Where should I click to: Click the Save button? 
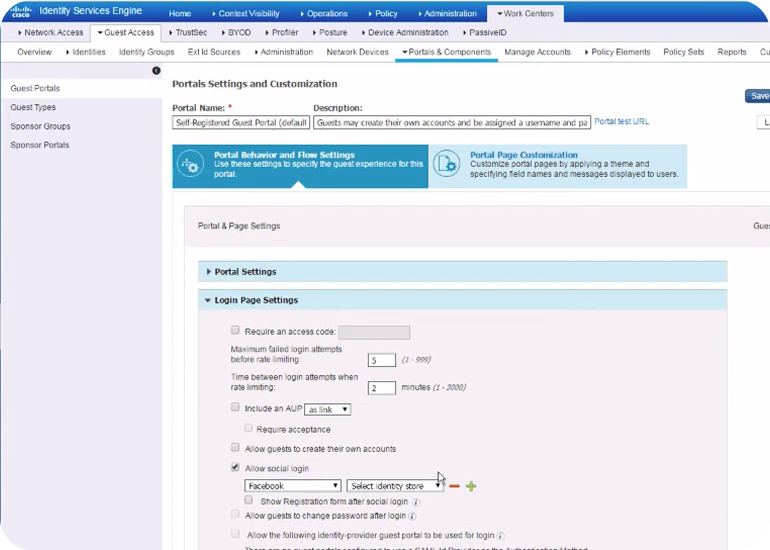[758, 96]
